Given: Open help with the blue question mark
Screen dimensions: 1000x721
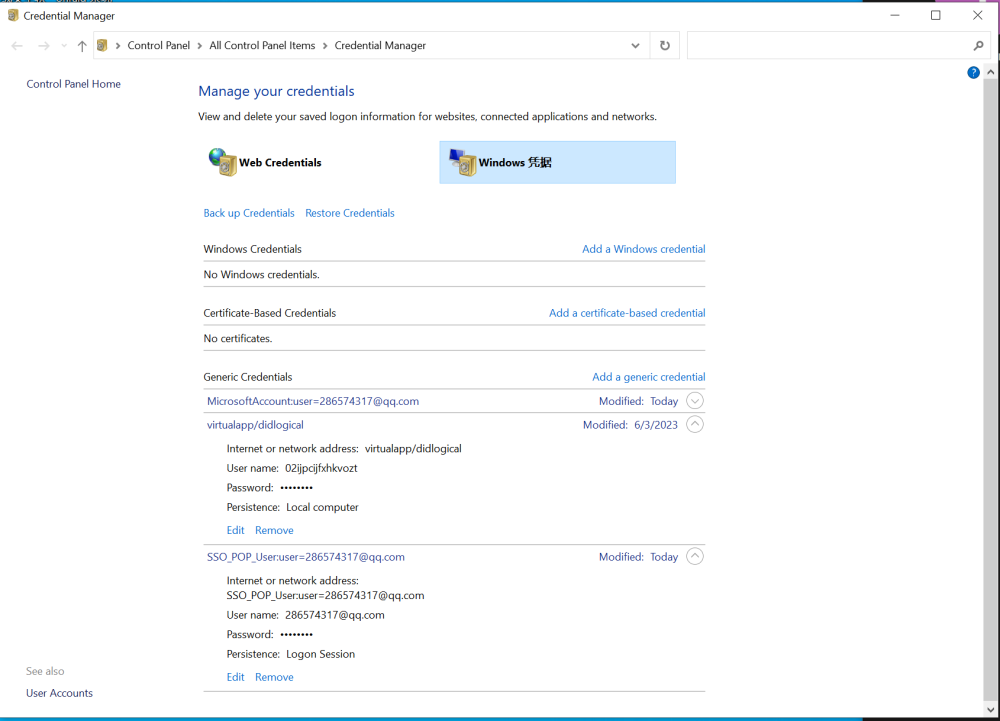Looking at the screenshot, I should pyautogui.click(x=973, y=73).
